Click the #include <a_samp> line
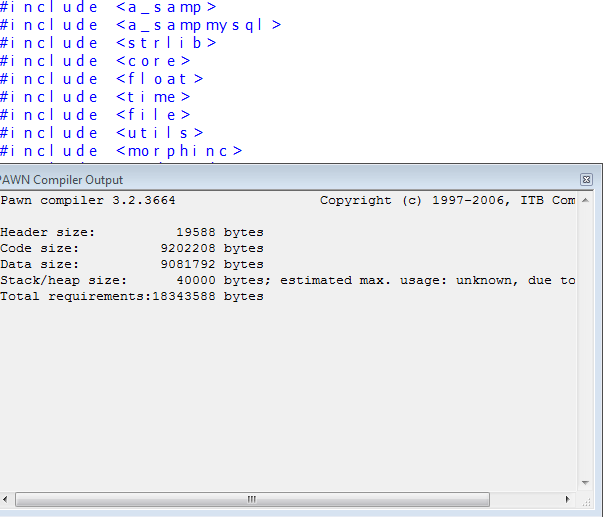The height and width of the screenshot is (517, 608). click(x=108, y=7)
